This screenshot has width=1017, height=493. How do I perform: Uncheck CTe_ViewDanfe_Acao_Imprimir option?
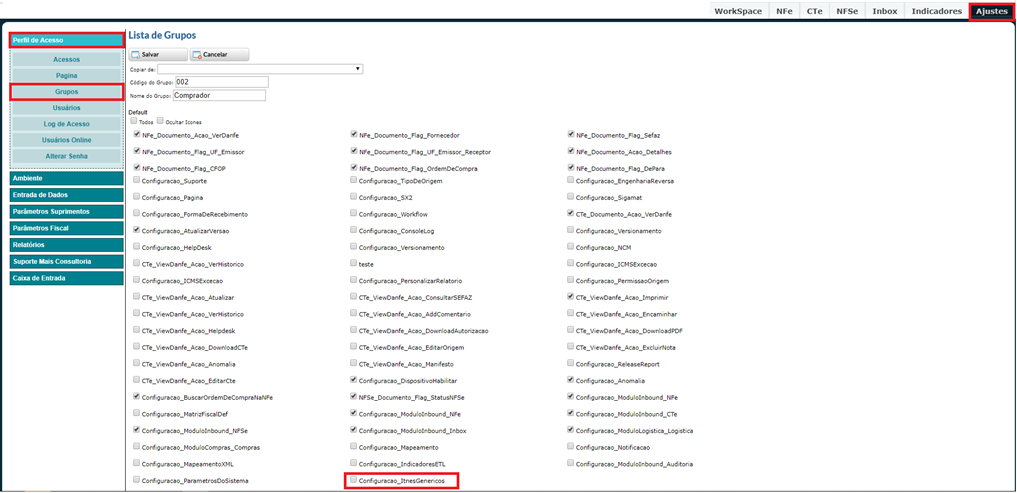coord(571,297)
